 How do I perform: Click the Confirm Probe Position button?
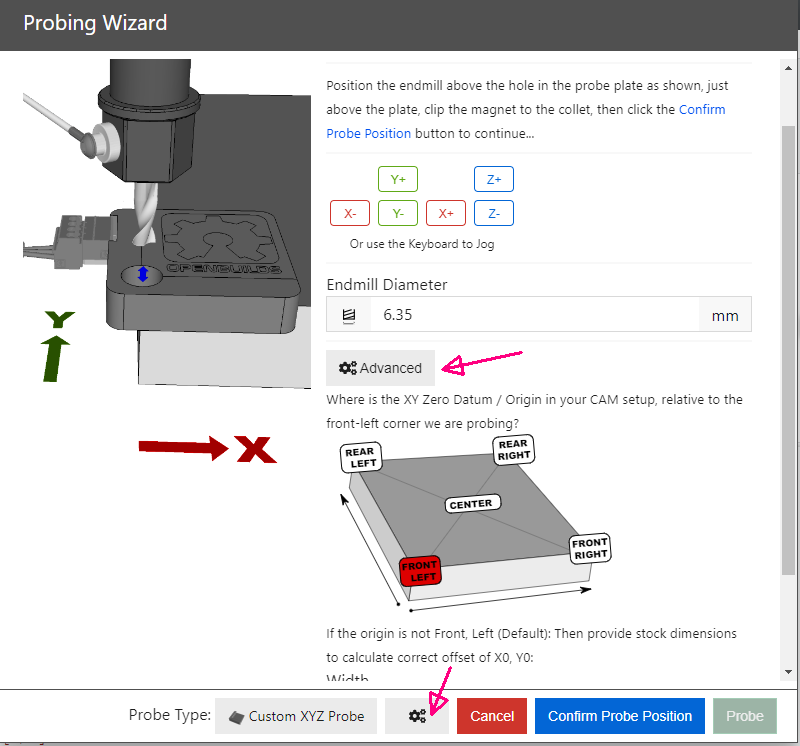coord(620,716)
